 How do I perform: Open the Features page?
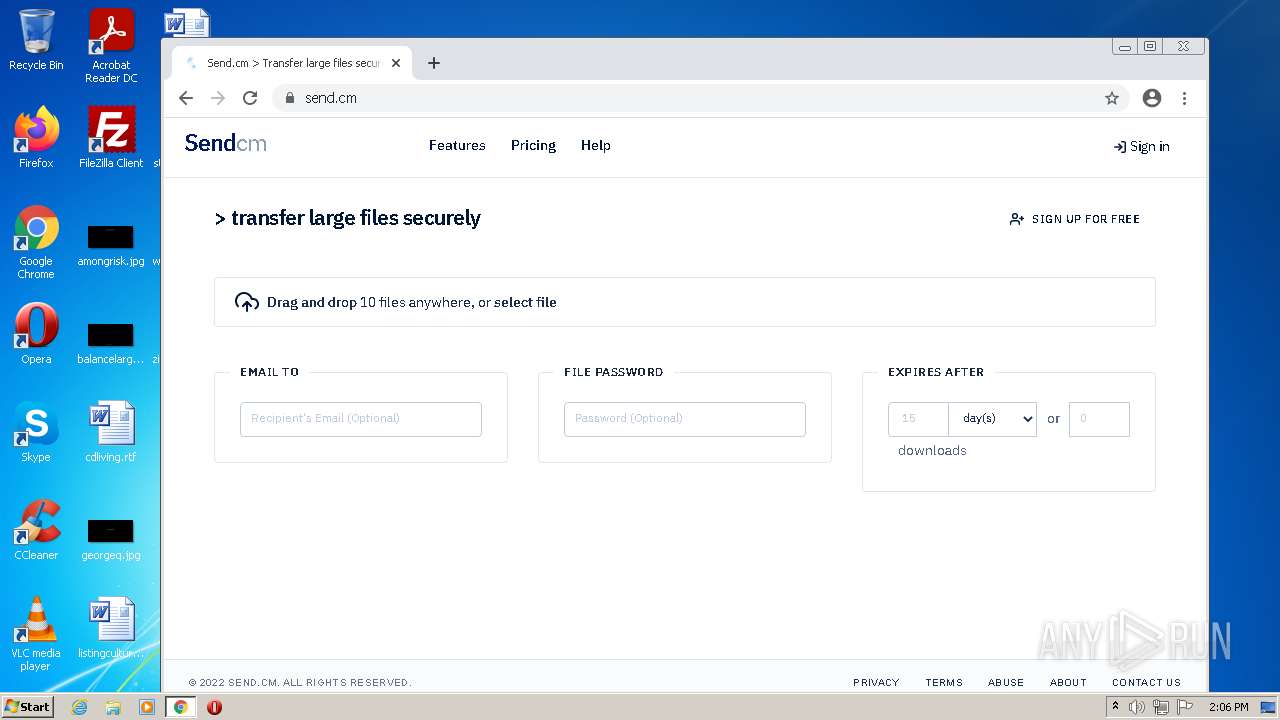[x=457, y=145]
